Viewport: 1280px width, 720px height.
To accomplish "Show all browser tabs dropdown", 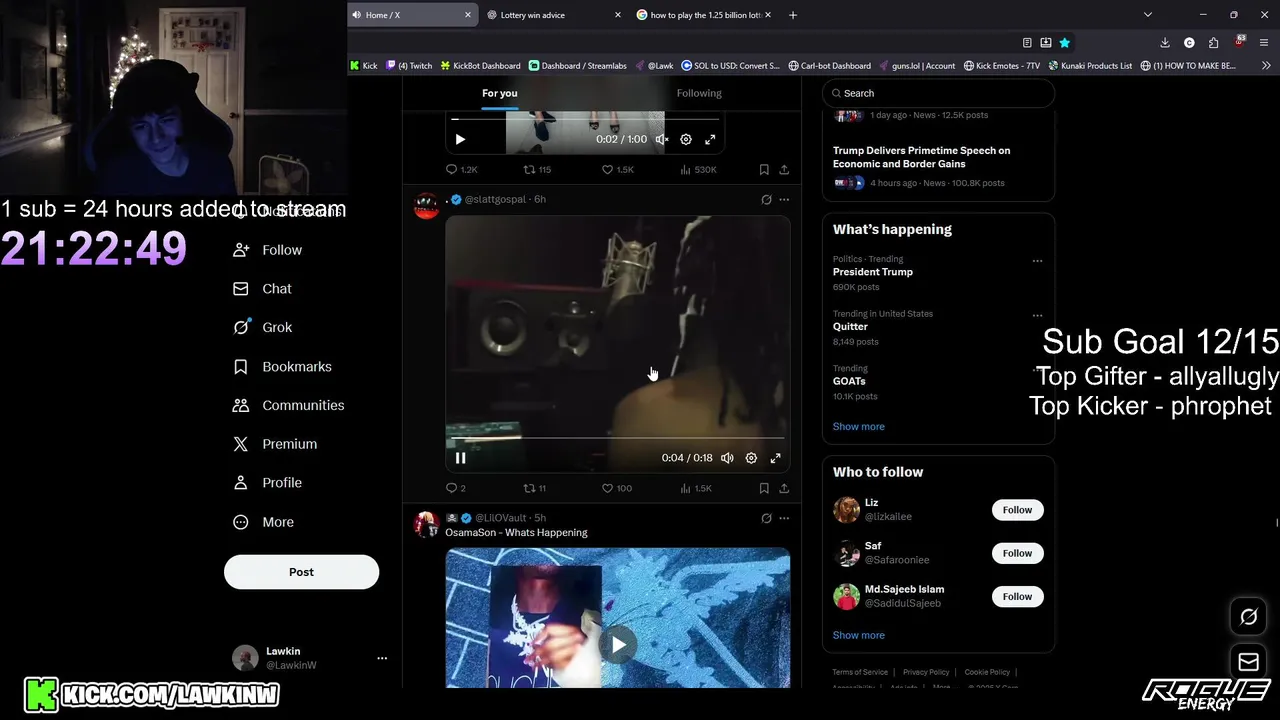I will [x=1148, y=15].
